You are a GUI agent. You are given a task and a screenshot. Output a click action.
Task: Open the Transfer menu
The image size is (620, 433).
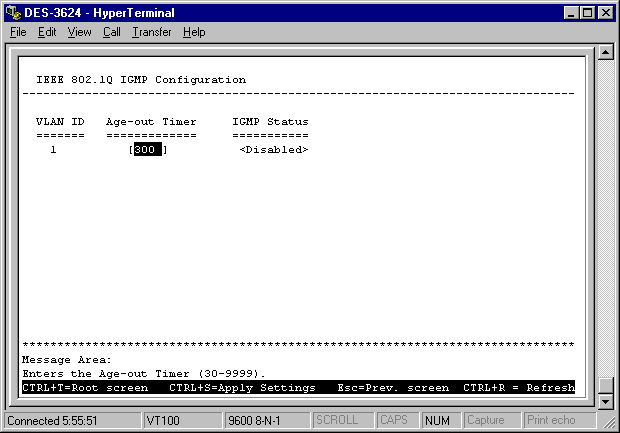(x=151, y=32)
